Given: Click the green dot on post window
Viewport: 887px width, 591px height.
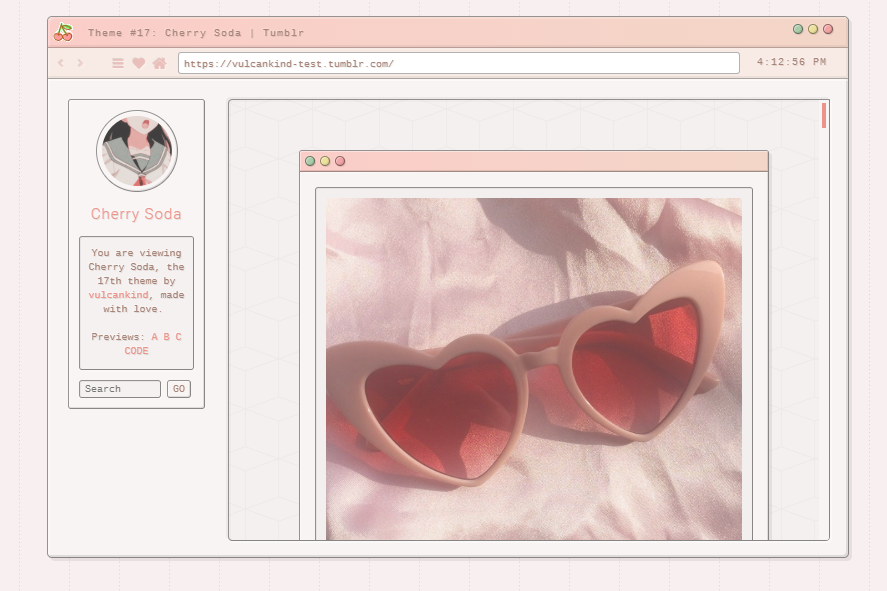Looking at the screenshot, I should coord(310,161).
